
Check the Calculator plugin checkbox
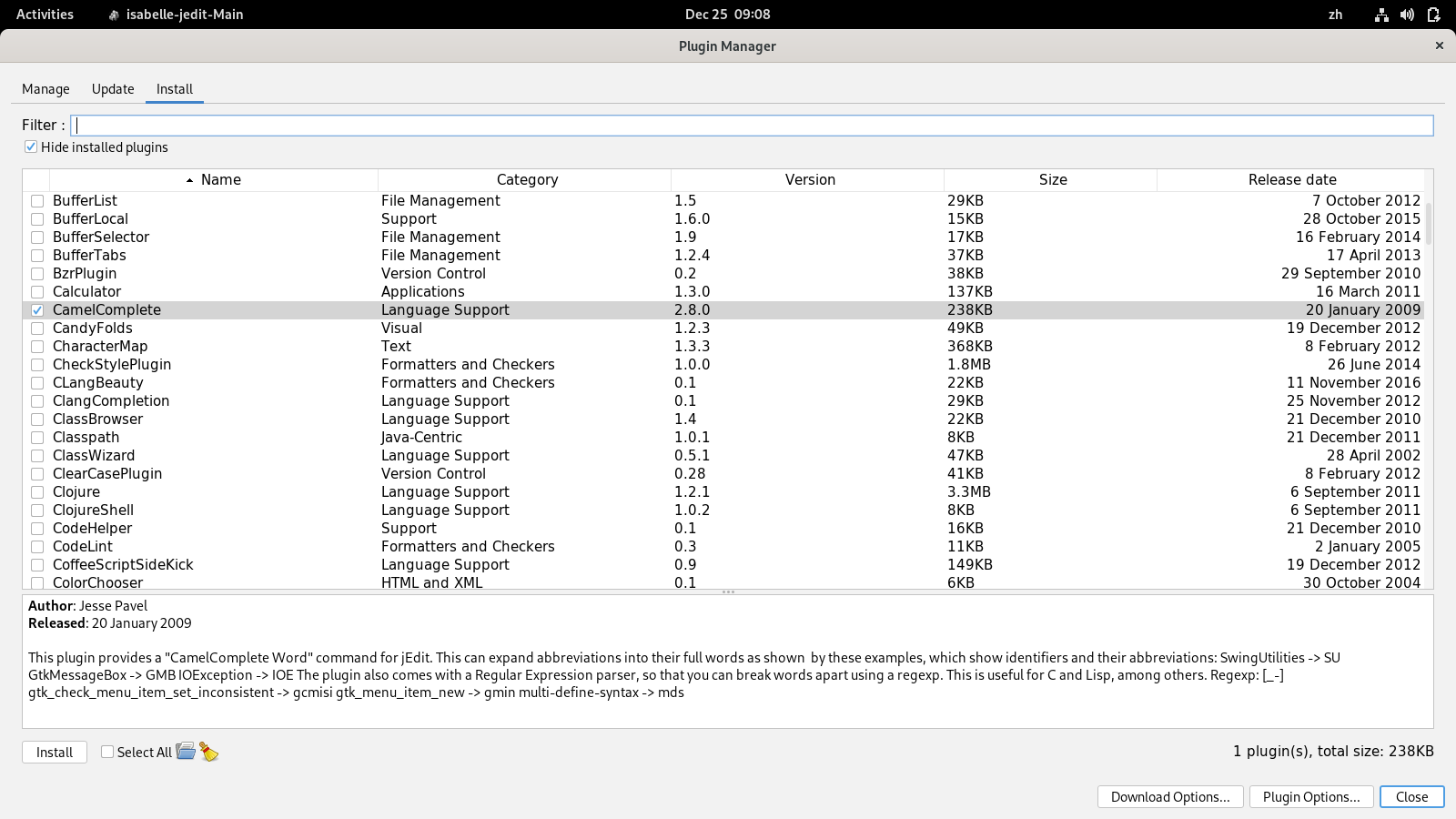click(x=37, y=292)
